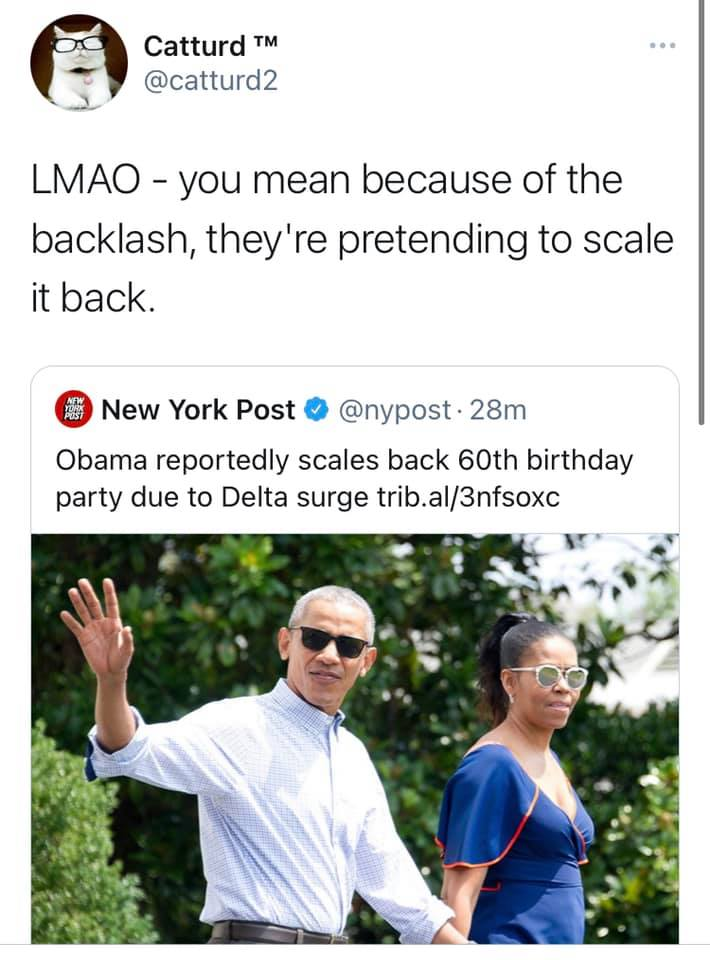Open Catturd's cat profile picture
The image size is (710, 960).
79,62
